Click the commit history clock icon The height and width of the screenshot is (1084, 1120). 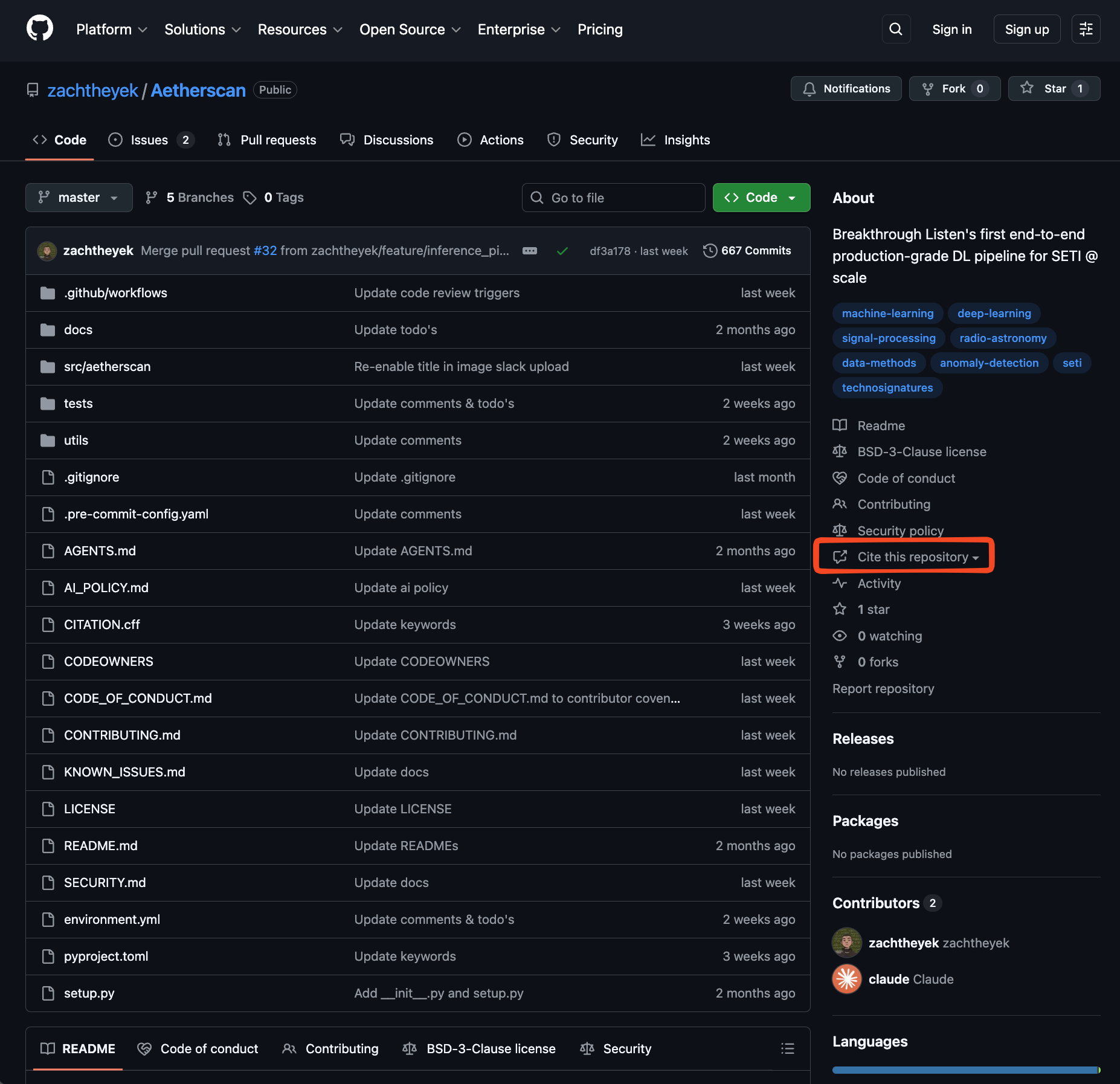coord(710,251)
